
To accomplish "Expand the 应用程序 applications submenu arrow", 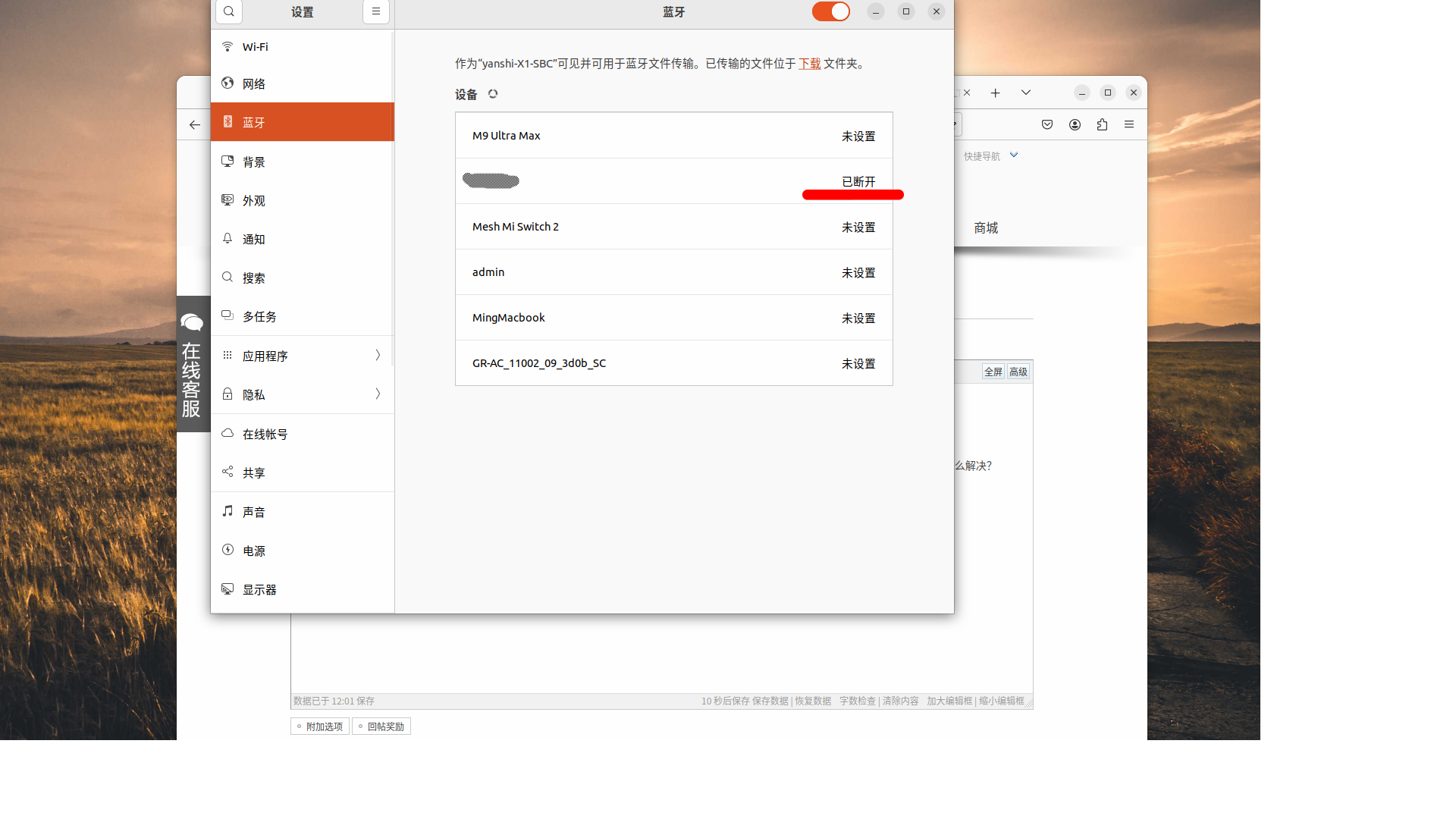I will 378,356.
